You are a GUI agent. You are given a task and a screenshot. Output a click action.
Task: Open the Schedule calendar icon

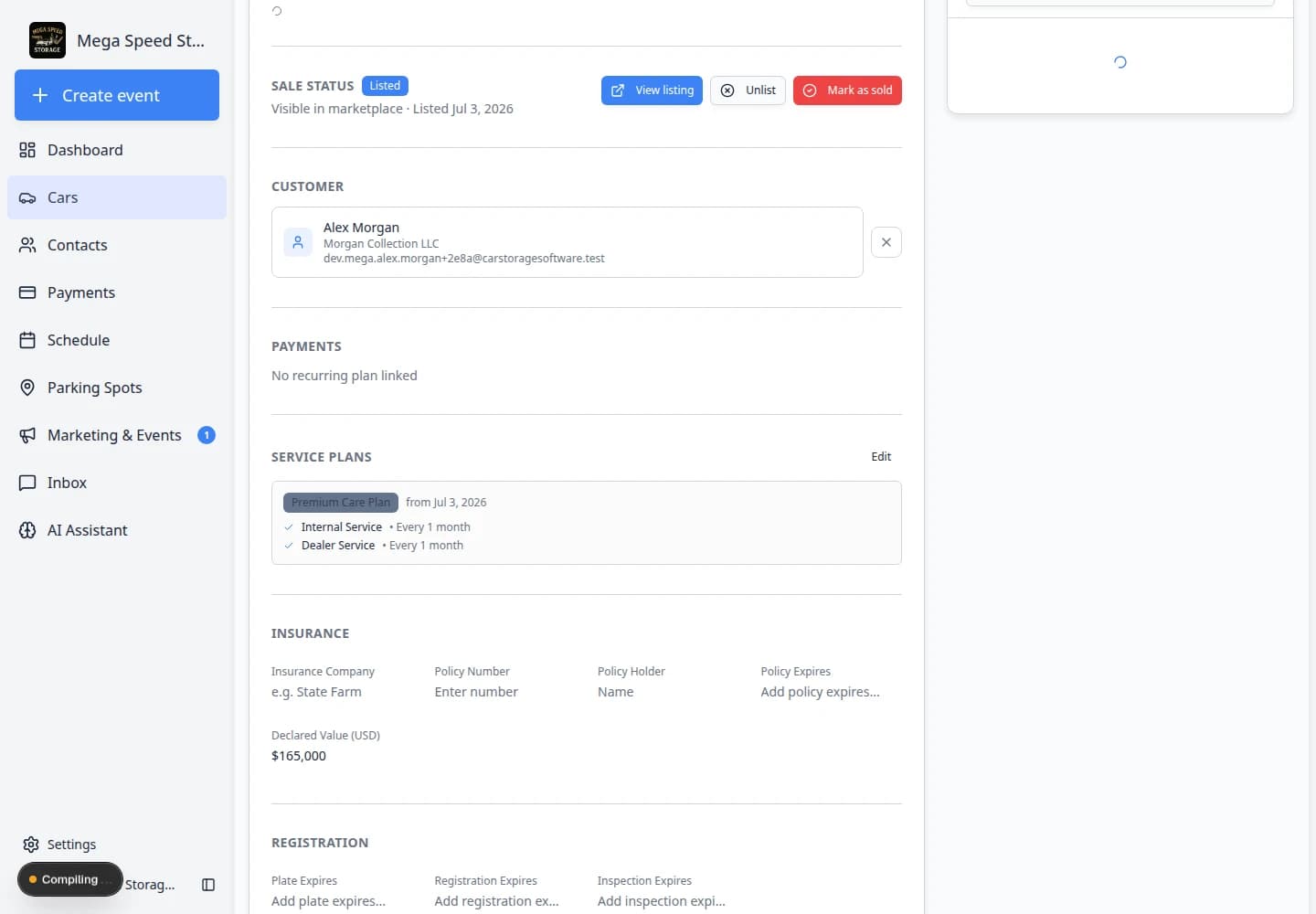pos(27,340)
